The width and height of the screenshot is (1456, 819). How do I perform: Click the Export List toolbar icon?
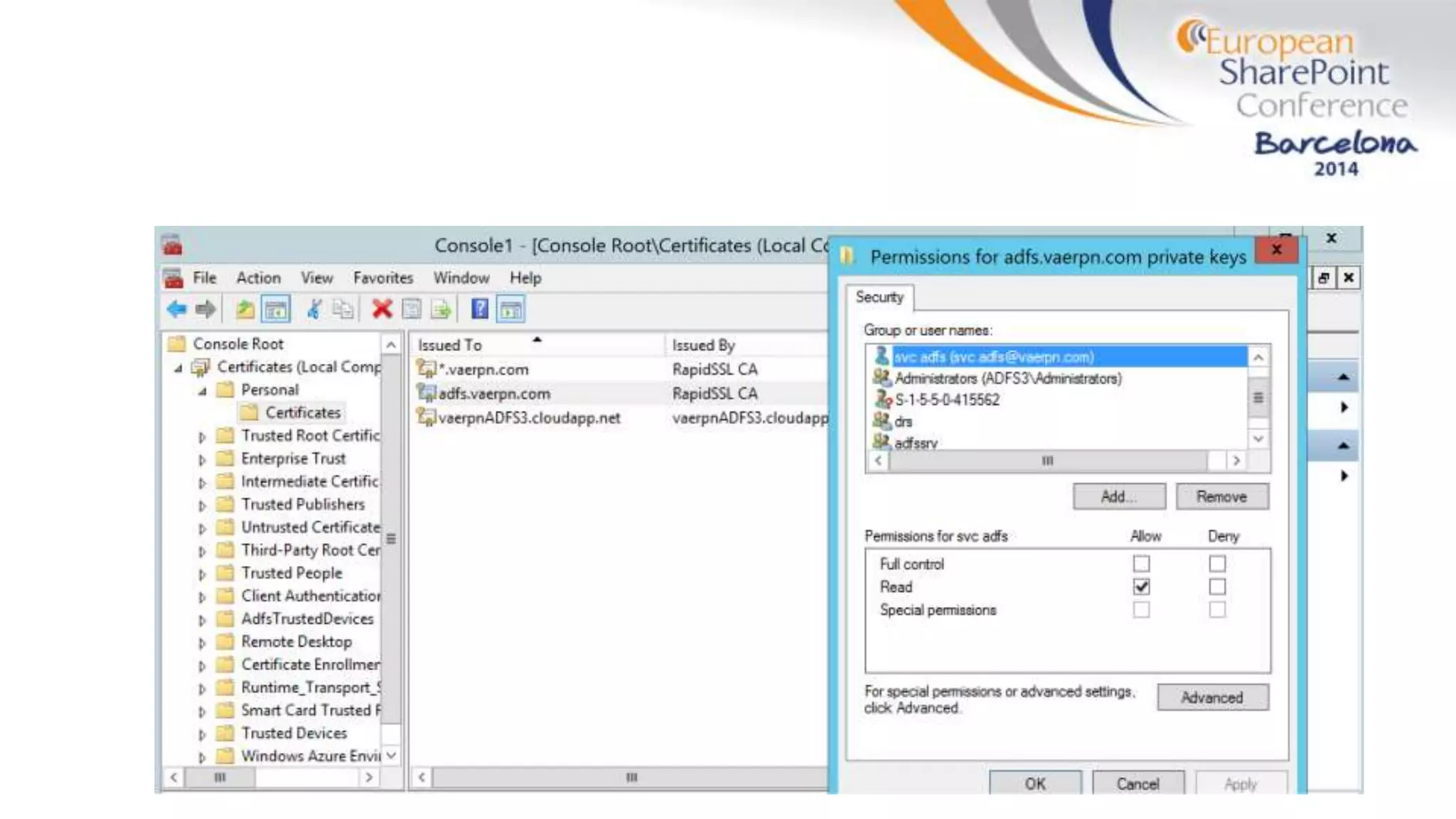point(441,309)
